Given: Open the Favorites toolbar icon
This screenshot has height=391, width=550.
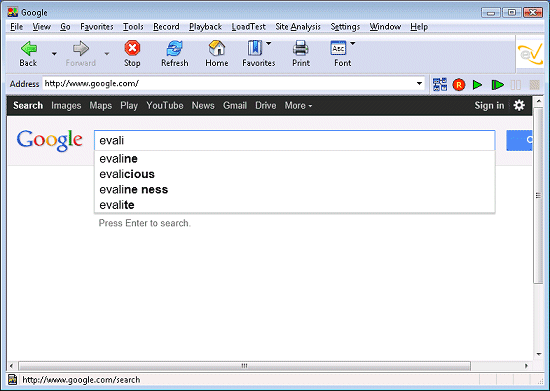Looking at the screenshot, I should (255, 48).
